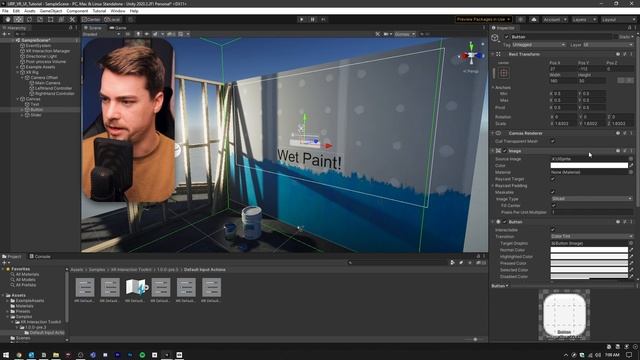Open Source Image object picker

click(x=631, y=159)
